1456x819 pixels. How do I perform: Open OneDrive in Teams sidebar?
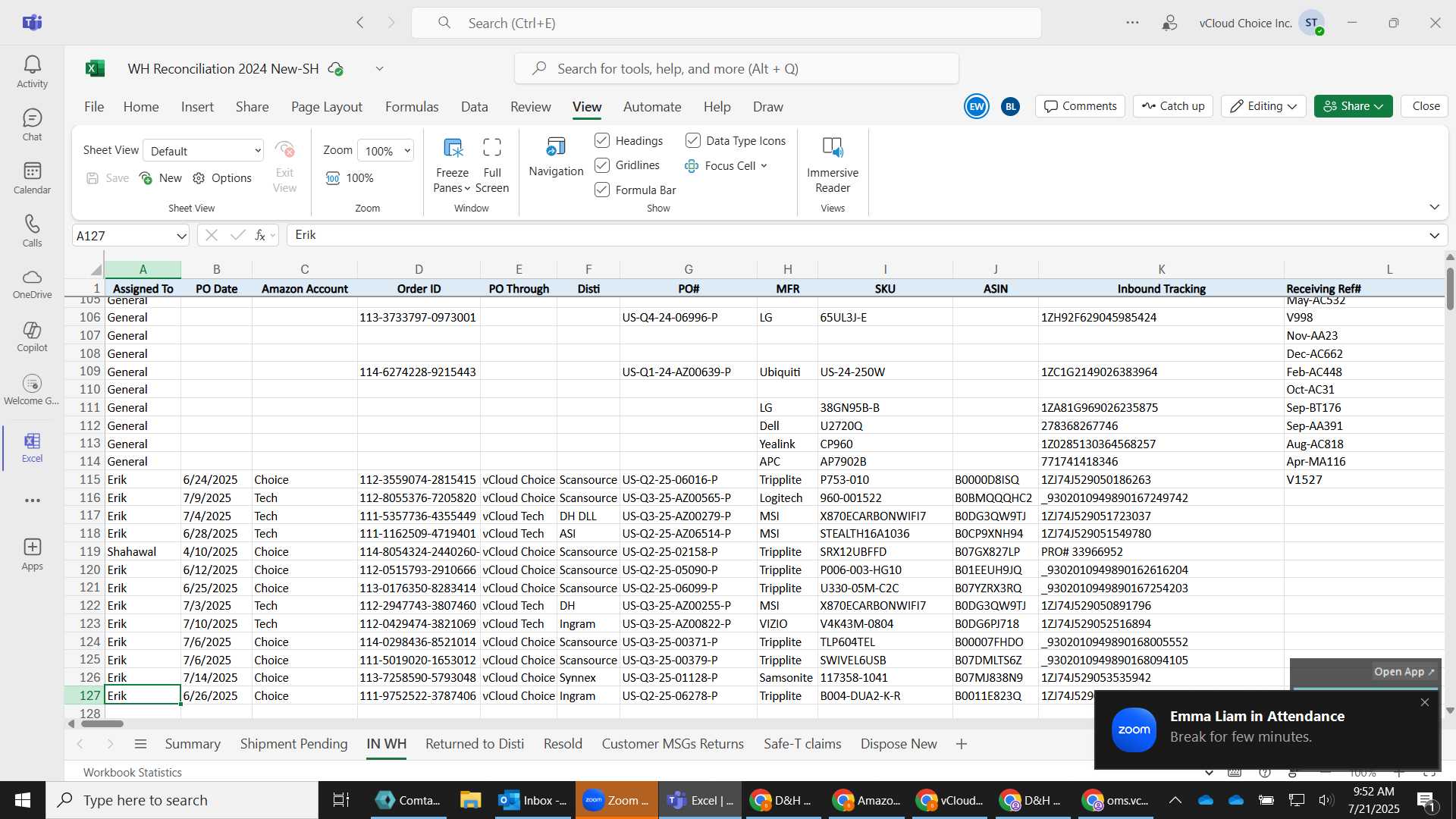point(32,284)
